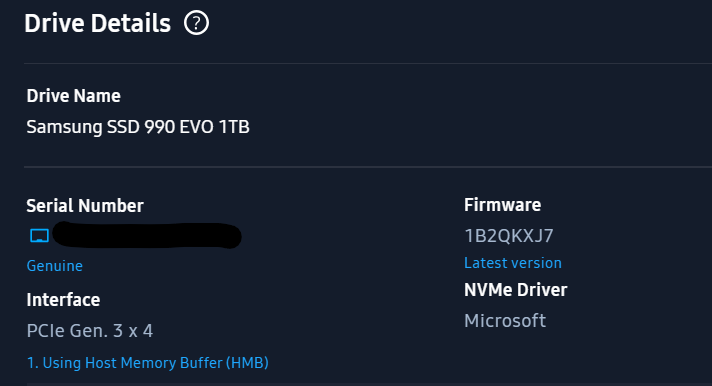
Task: Click the Samsung SSD 990 EVO 1TB name
Action: (138, 127)
